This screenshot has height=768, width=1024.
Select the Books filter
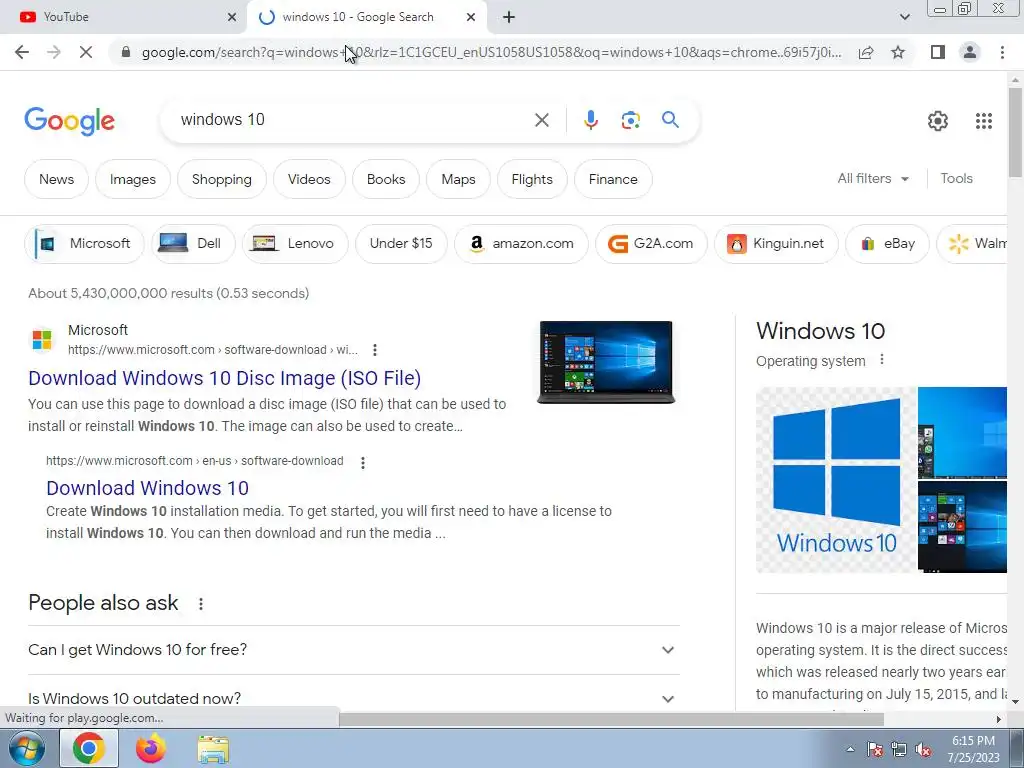(x=386, y=179)
